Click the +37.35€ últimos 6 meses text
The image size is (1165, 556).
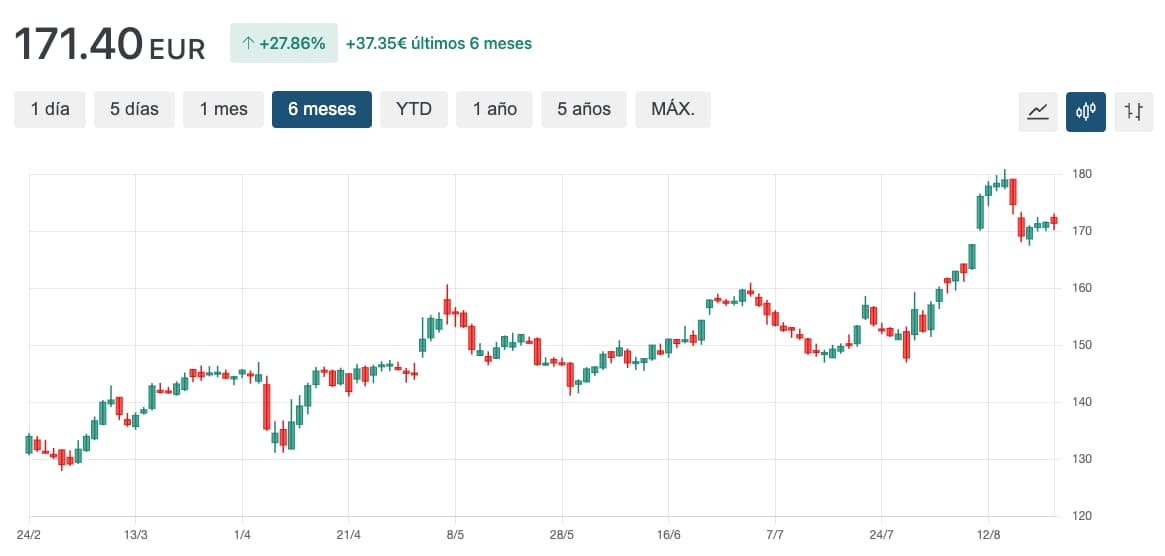pos(439,44)
